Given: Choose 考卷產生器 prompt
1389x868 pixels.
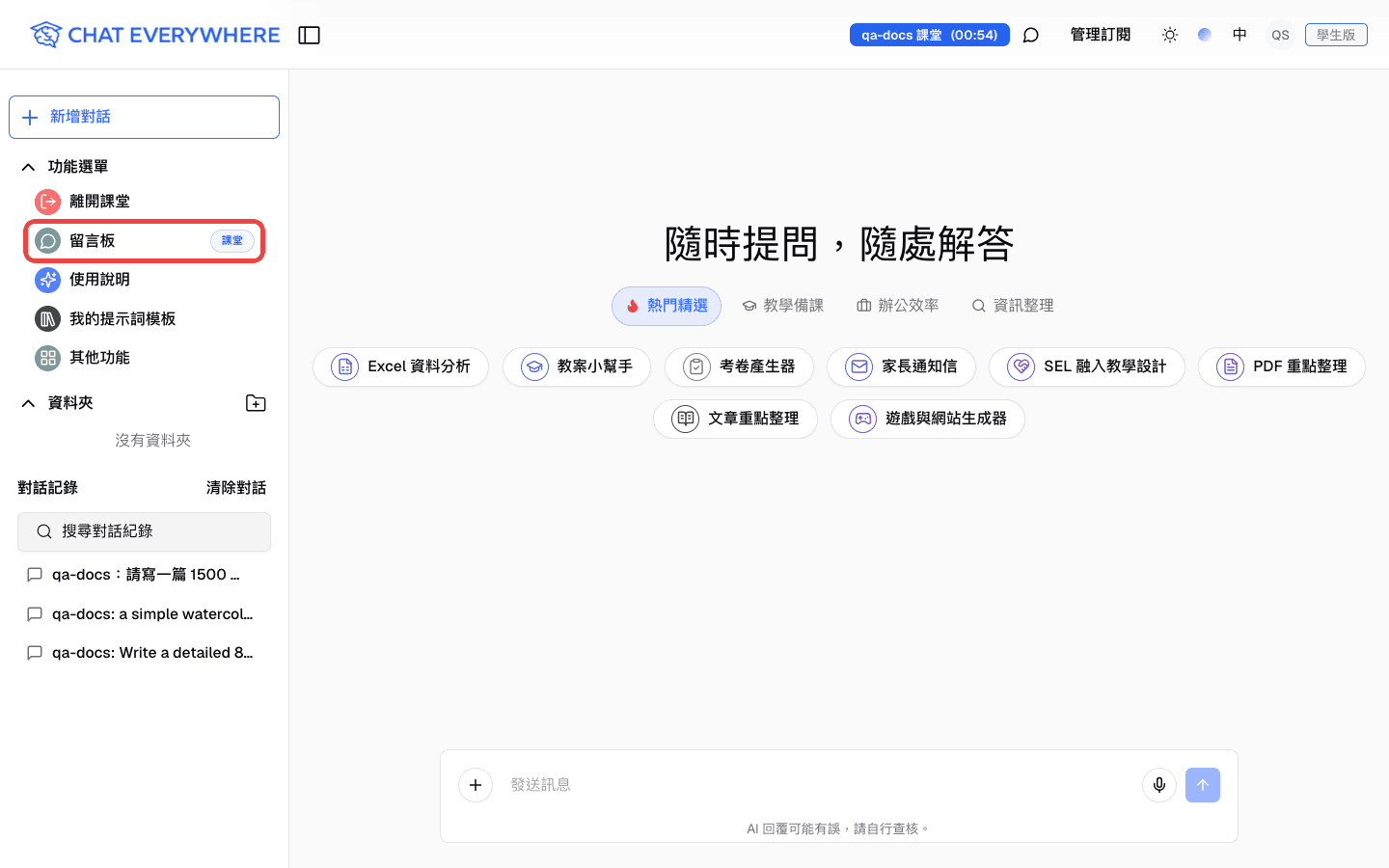Looking at the screenshot, I should [739, 366].
